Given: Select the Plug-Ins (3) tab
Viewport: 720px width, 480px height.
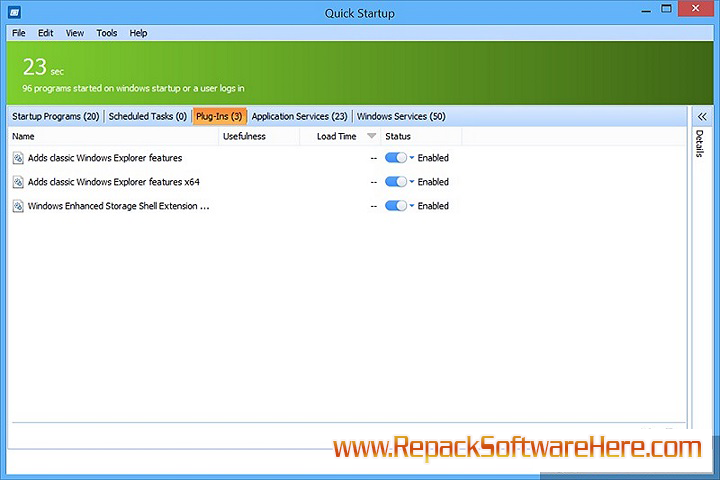Looking at the screenshot, I should click(x=219, y=116).
